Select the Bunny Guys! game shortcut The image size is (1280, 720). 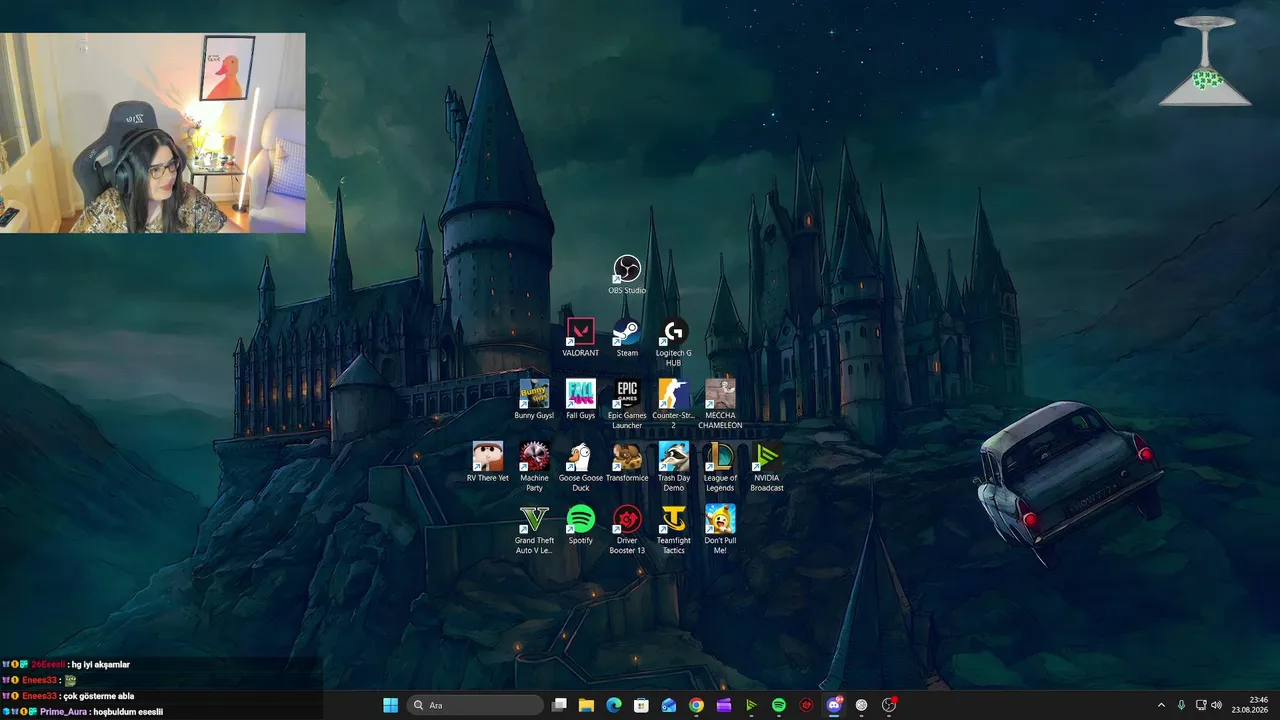pos(534,400)
